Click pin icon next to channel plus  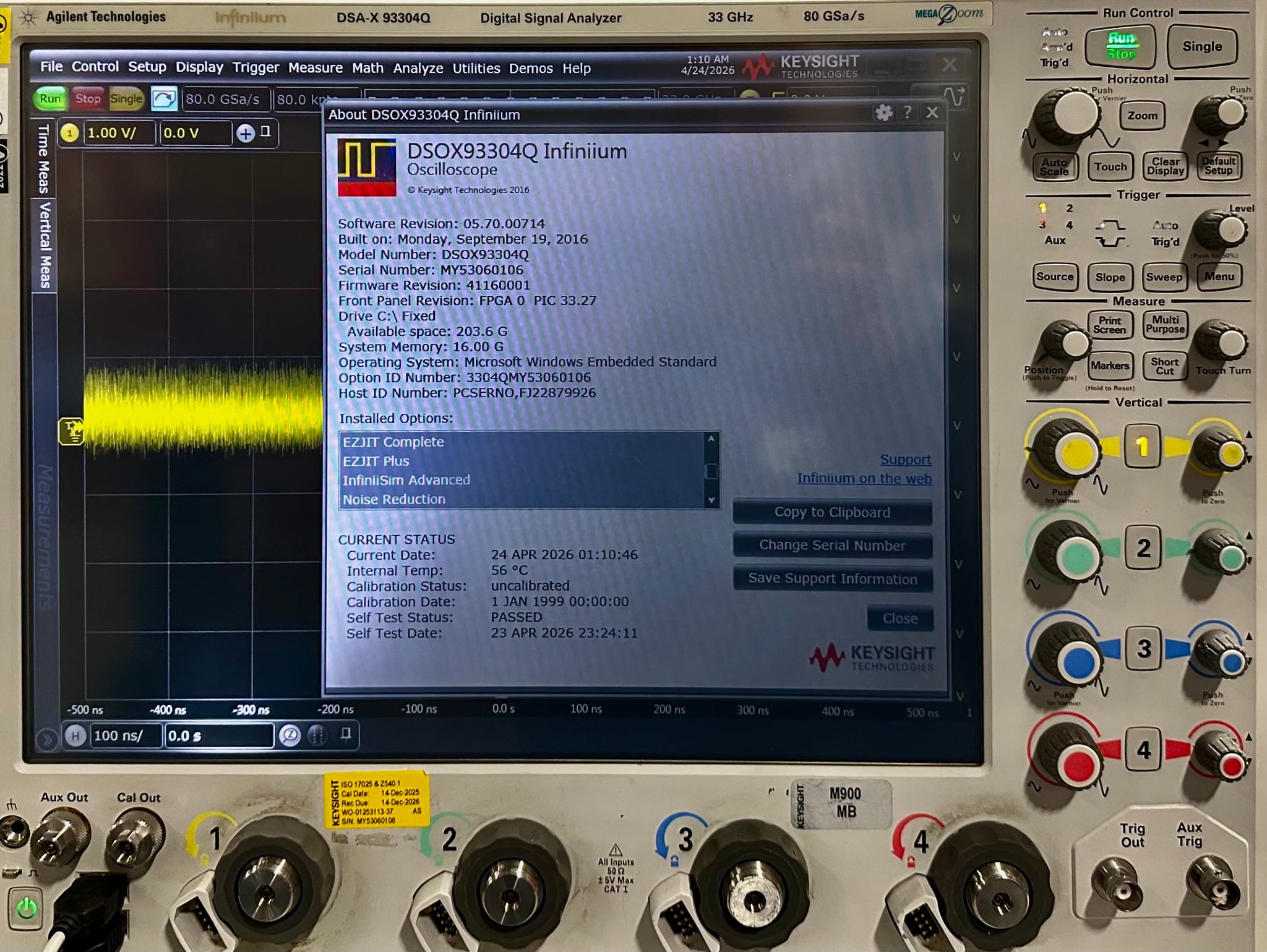265,132
